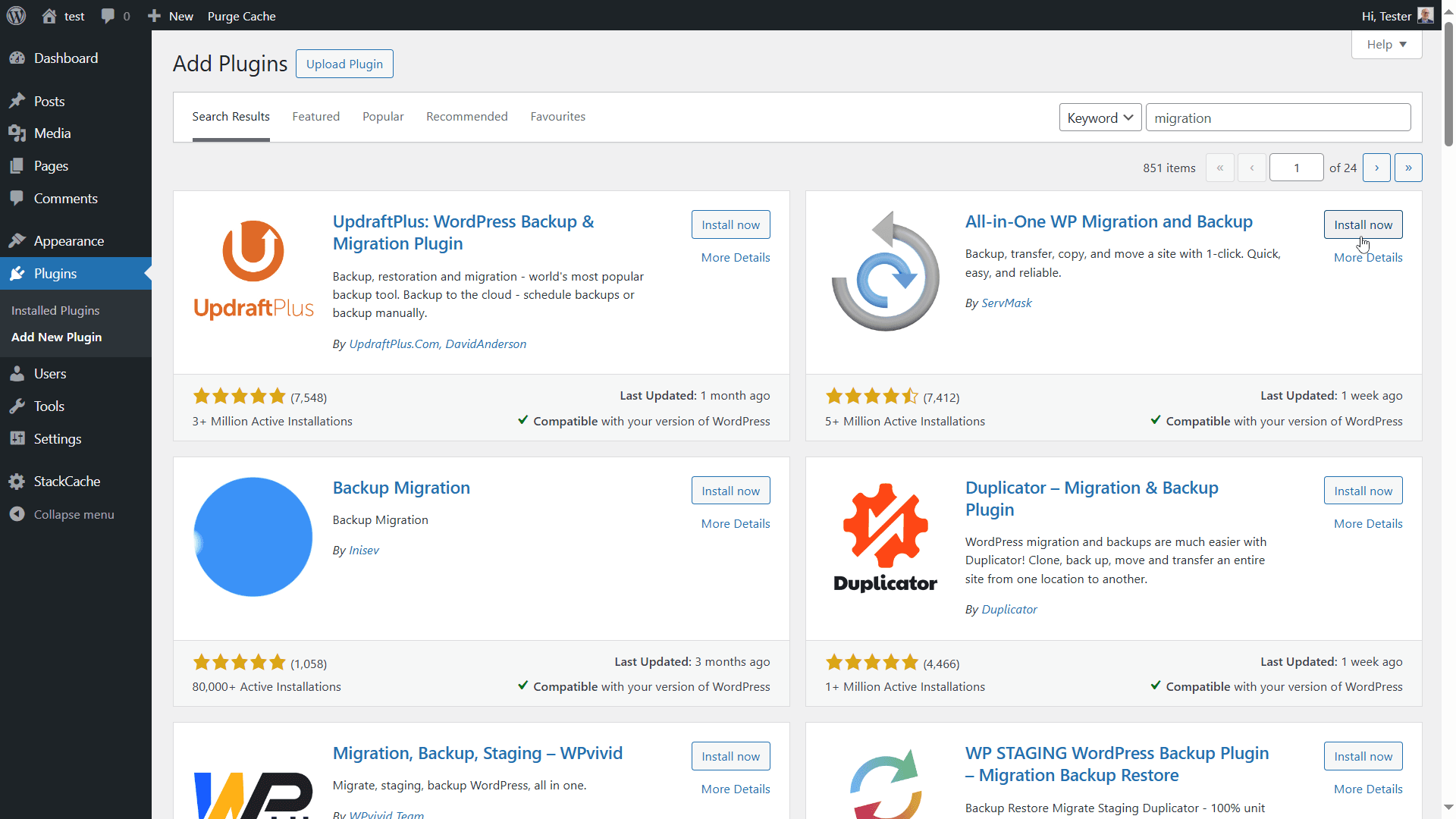Install the Duplicator Migration Backup Plugin
The image size is (1456, 819).
(x=1362, y=490)
